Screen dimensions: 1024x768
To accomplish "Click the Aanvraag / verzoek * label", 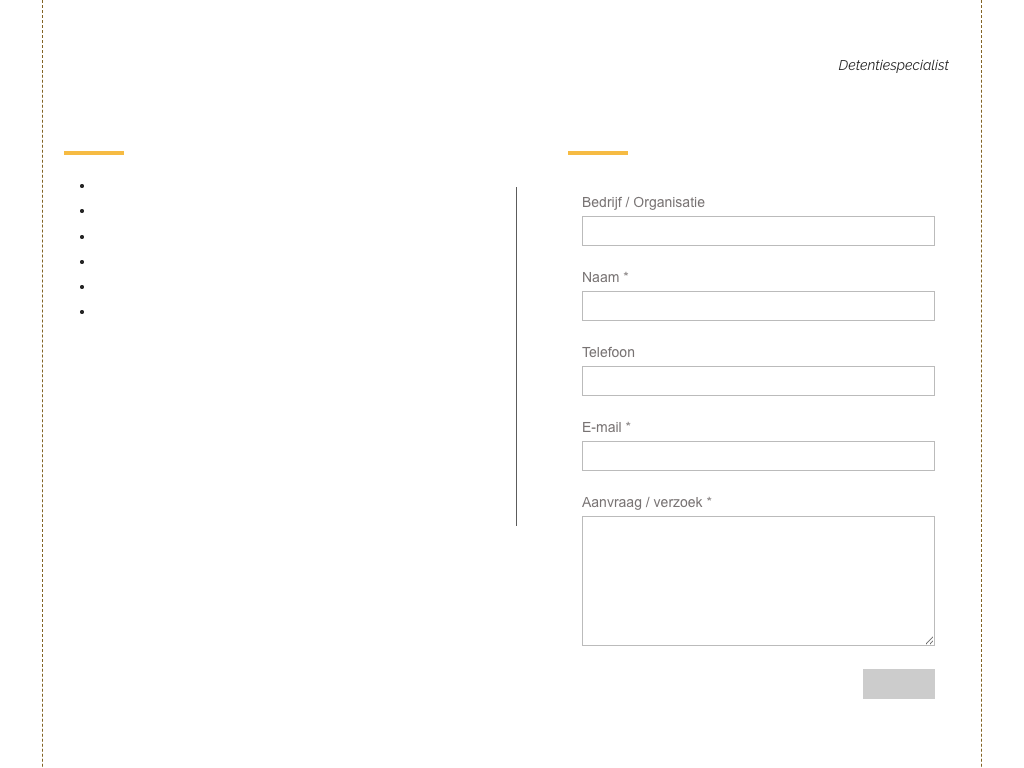I will (x=646, y=502).
